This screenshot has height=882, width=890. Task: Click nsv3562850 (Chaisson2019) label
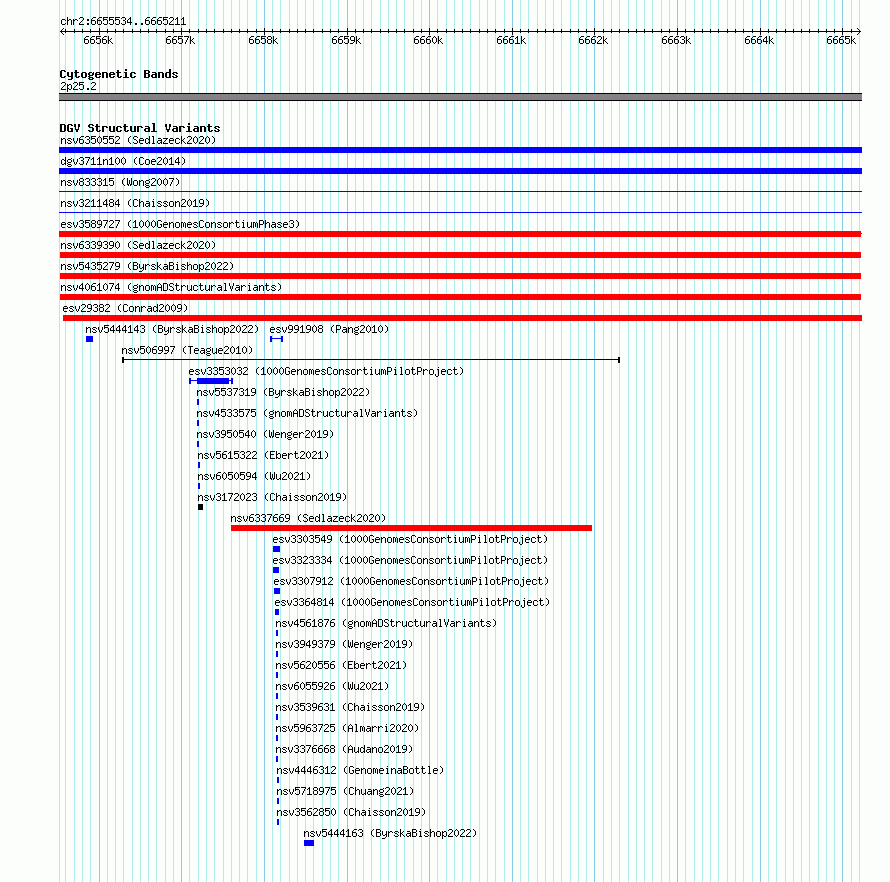[x=351, y=812]
